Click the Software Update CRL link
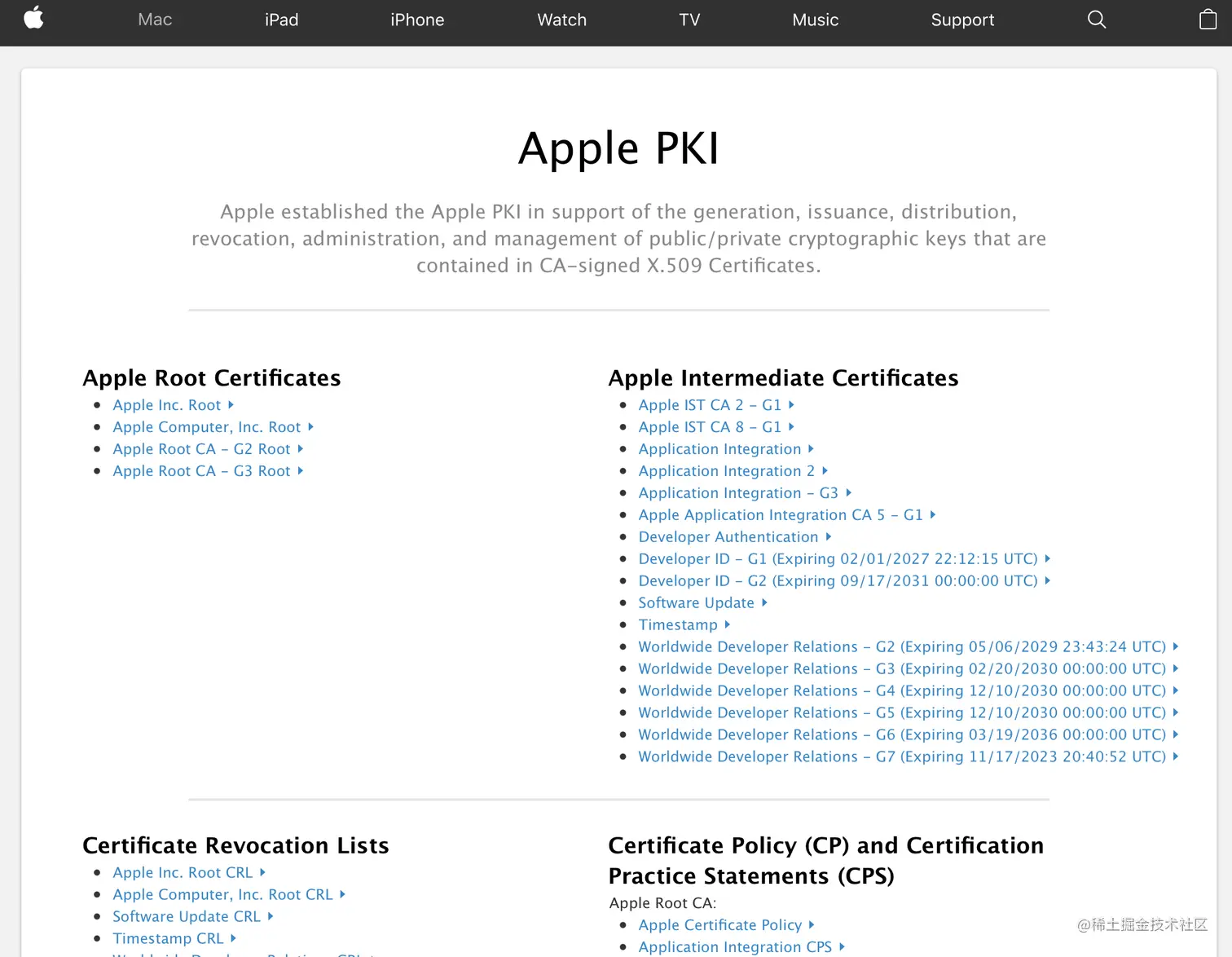 click(193, 917)
